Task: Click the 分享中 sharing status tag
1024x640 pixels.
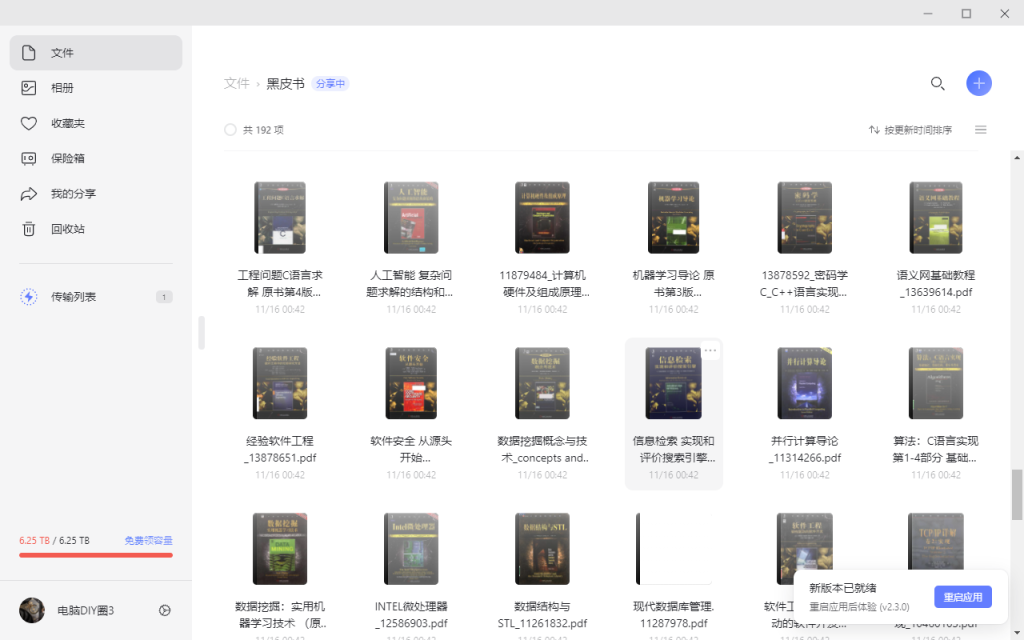Action: (x=330, y=84)
